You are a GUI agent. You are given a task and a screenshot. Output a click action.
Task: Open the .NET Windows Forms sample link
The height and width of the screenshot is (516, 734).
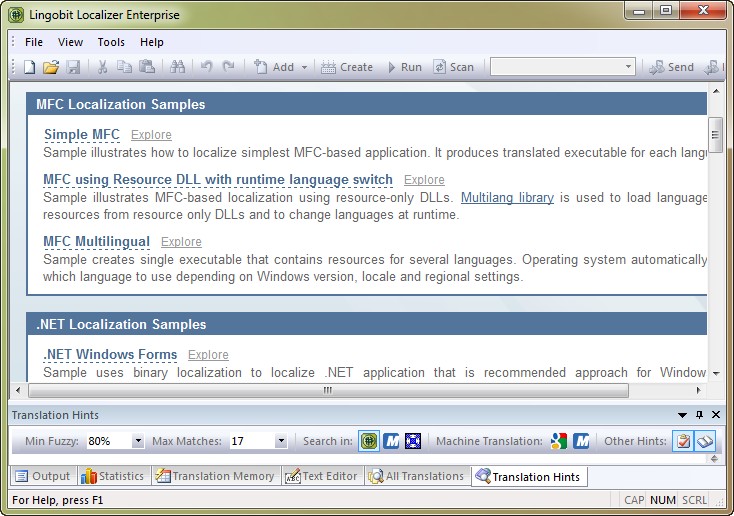[x=110, y=354]
